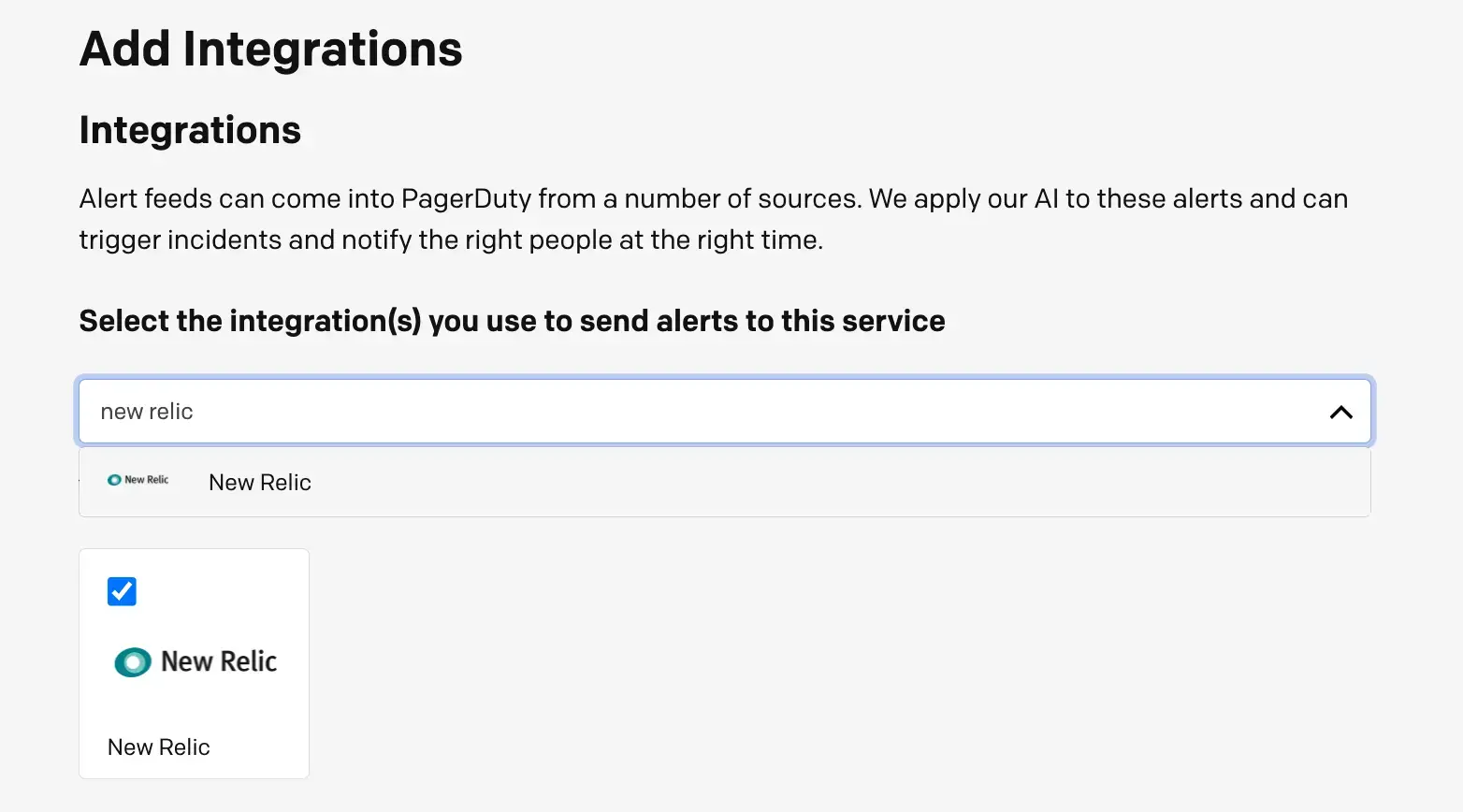
Task: Click the New Relic wordmark text on card
Action: pyautogui.click(x=219, y=661)
